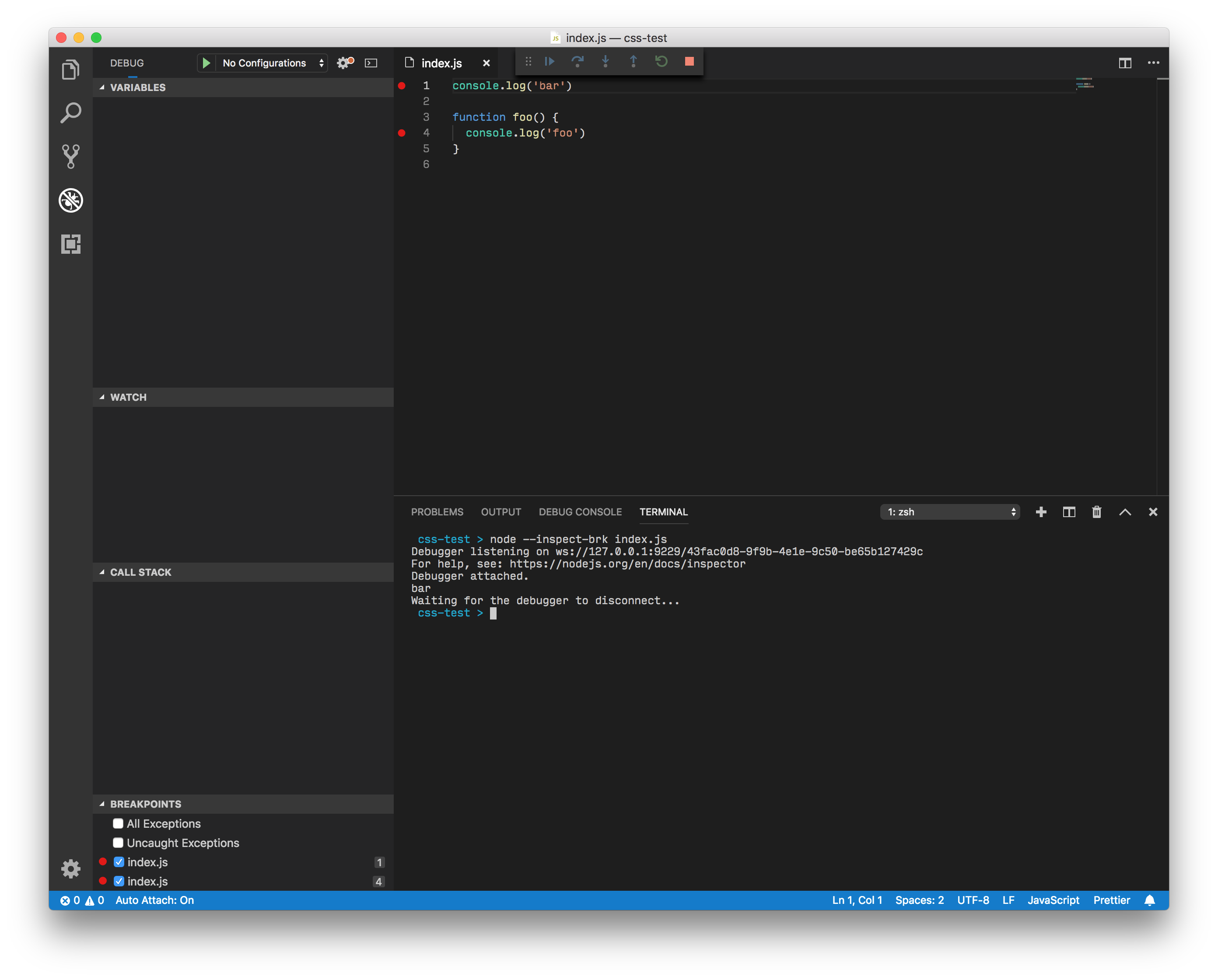Switch to the OUTPUT tab

click(x=500, y=512)
